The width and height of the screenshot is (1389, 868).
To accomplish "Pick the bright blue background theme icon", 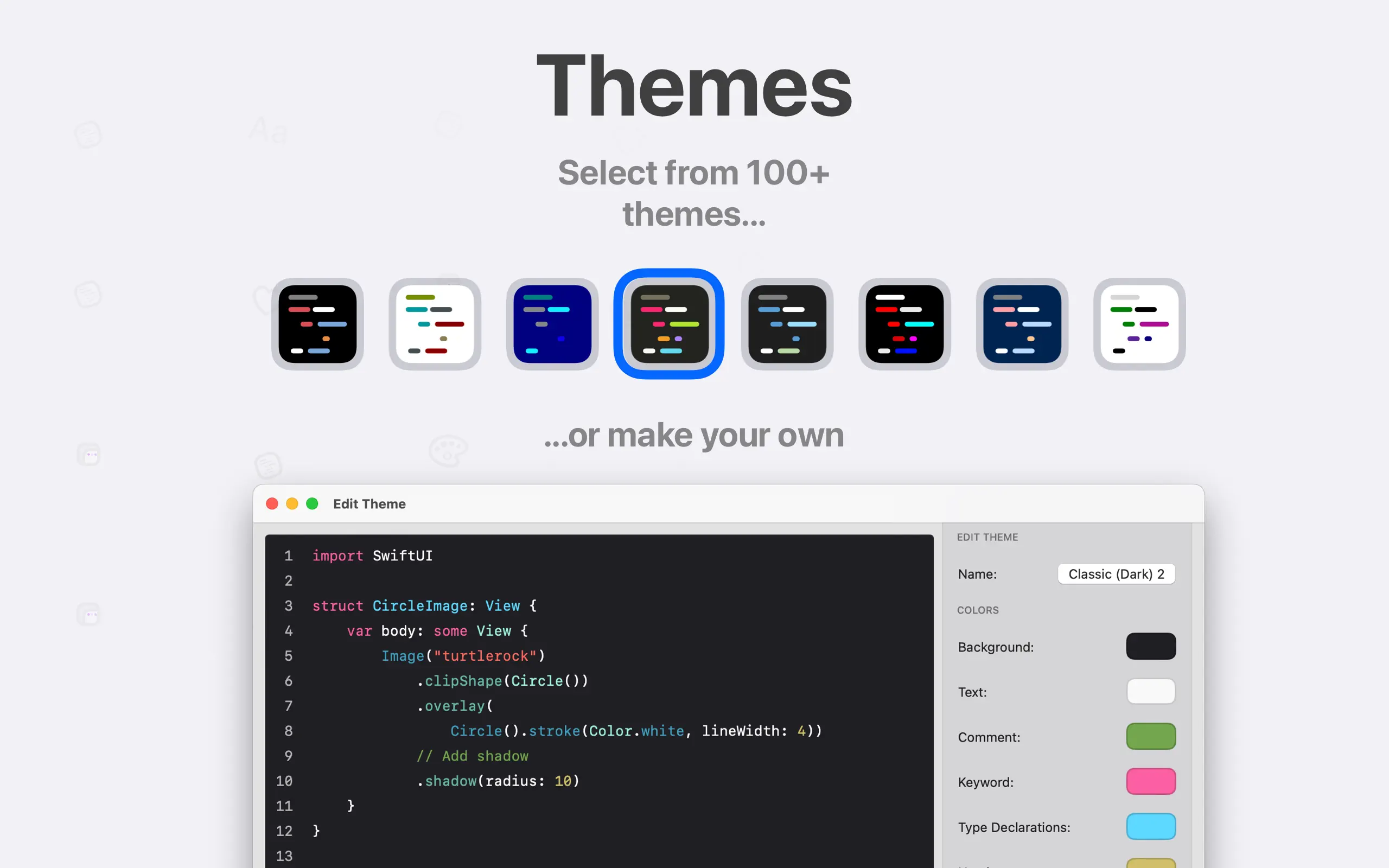I will tap(552, 324).
